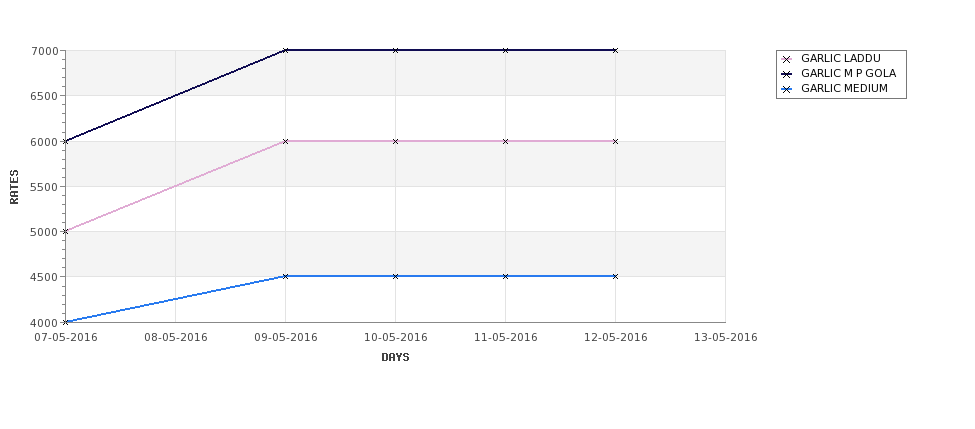The image size is (975, 429).
Task: Click GARLIC MEDIUM marker at 12-05-2016
Action: click(x=615, y=276)
